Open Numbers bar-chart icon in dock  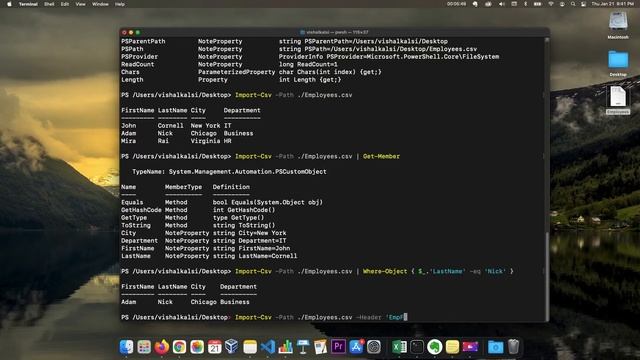(x=285, y=347)
